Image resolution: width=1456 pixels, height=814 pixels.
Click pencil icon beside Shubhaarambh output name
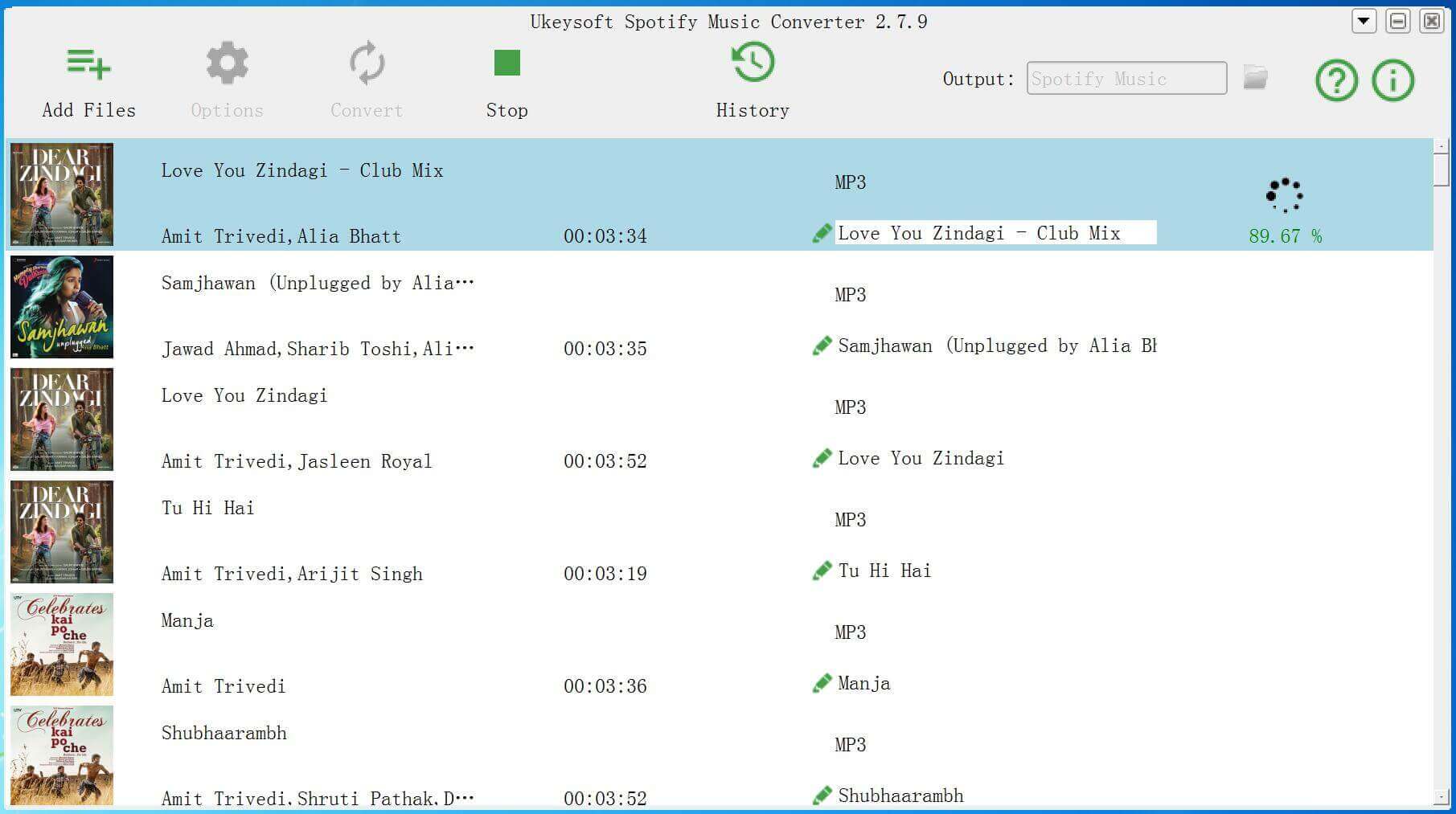(822, 796)
